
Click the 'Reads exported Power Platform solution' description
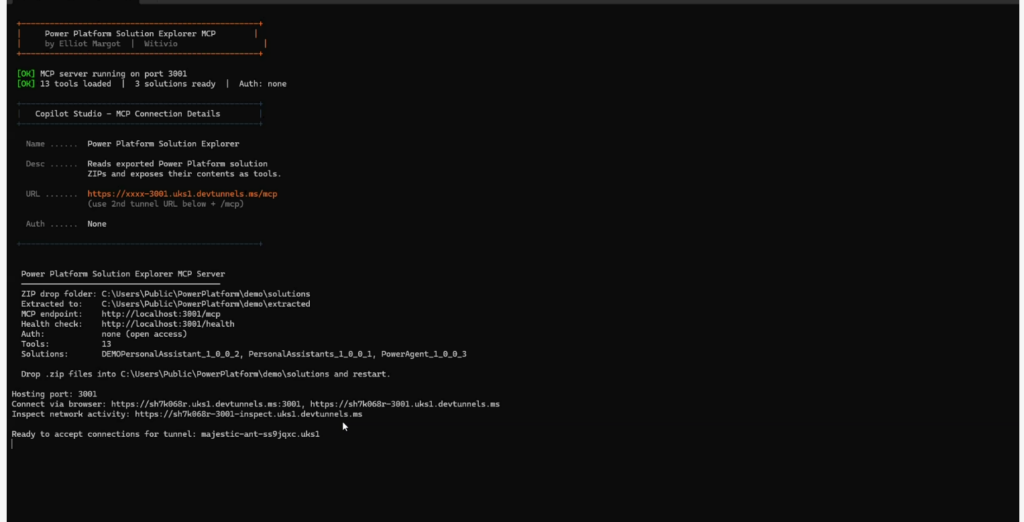[178, 164]
